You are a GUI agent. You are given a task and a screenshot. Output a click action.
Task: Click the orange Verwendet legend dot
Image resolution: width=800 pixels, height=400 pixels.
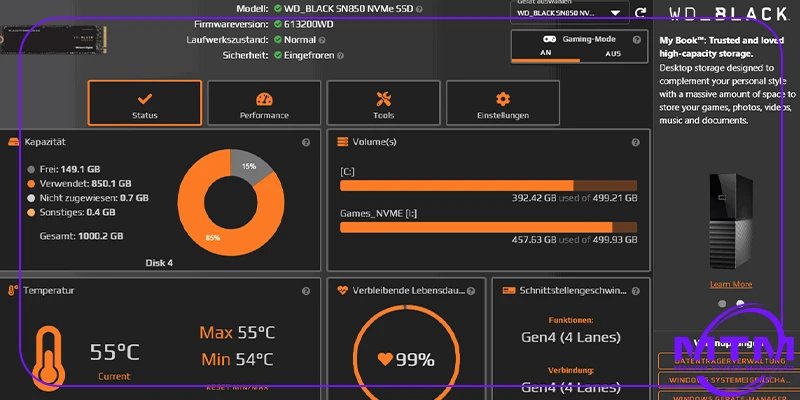click(x=31, y=184)
